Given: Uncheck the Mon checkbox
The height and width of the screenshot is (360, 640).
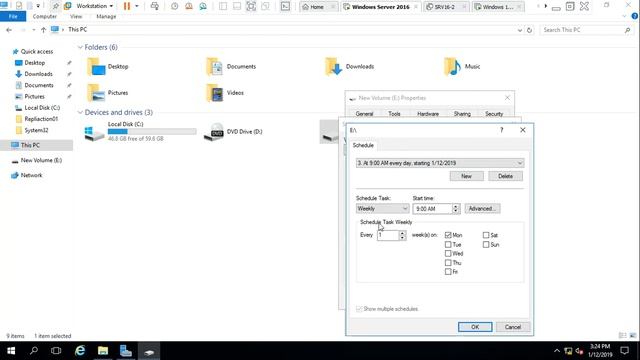Looking at the screenshot, I should pyautogui.click(x=448, y=235).
